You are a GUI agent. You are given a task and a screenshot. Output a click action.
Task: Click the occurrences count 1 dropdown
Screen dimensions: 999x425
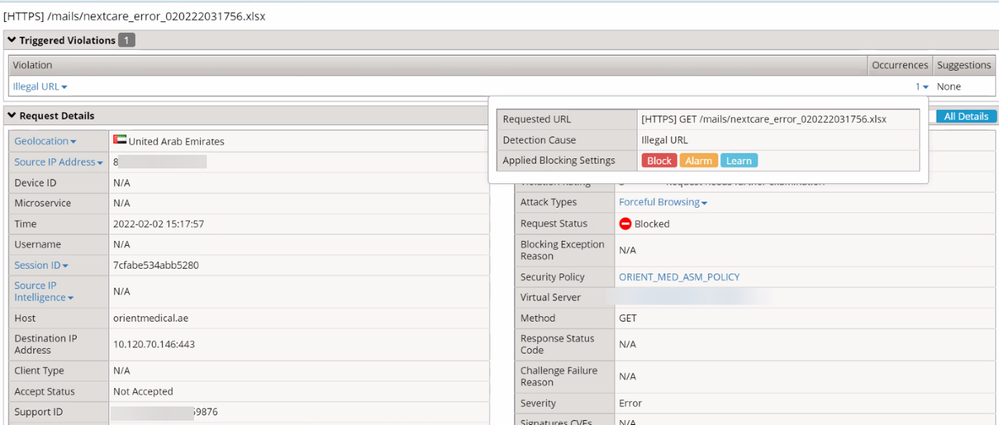(x=920, y=87)
